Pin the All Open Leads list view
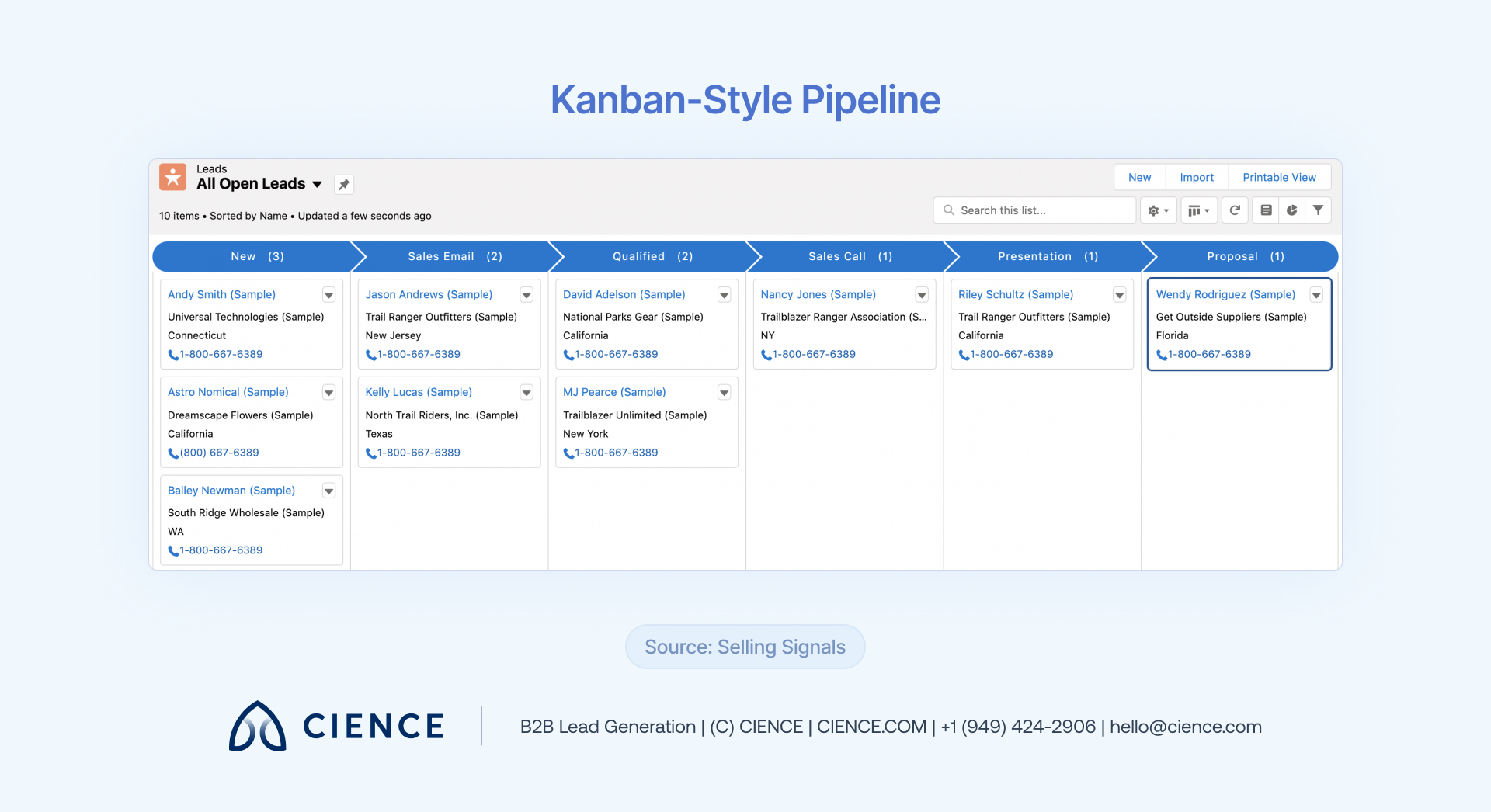The height and width of the screenshot is (812, 1491). 344,185
